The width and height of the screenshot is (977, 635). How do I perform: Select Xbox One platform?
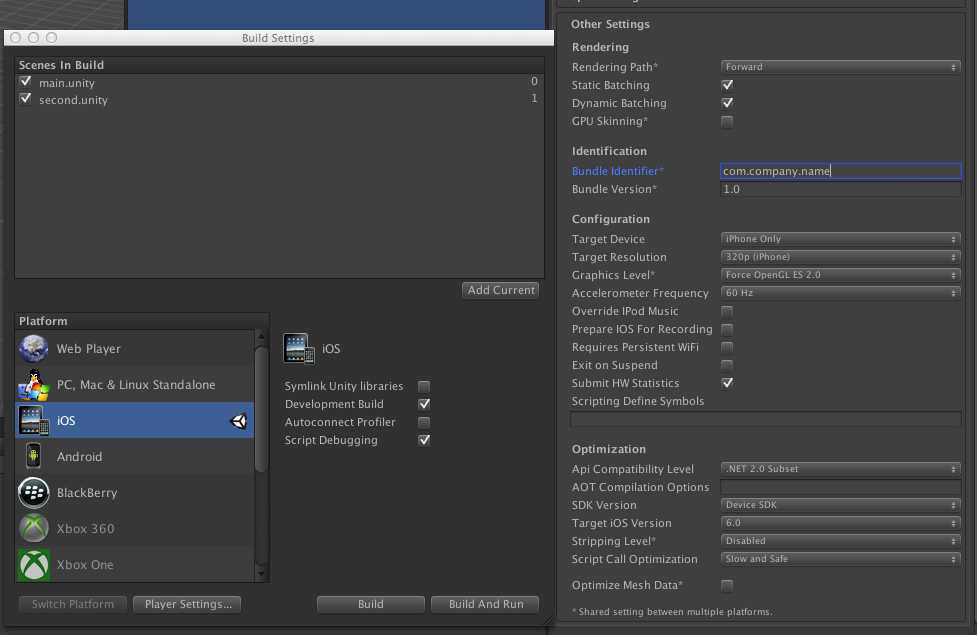pyautogui.click(x=135, y=565)
